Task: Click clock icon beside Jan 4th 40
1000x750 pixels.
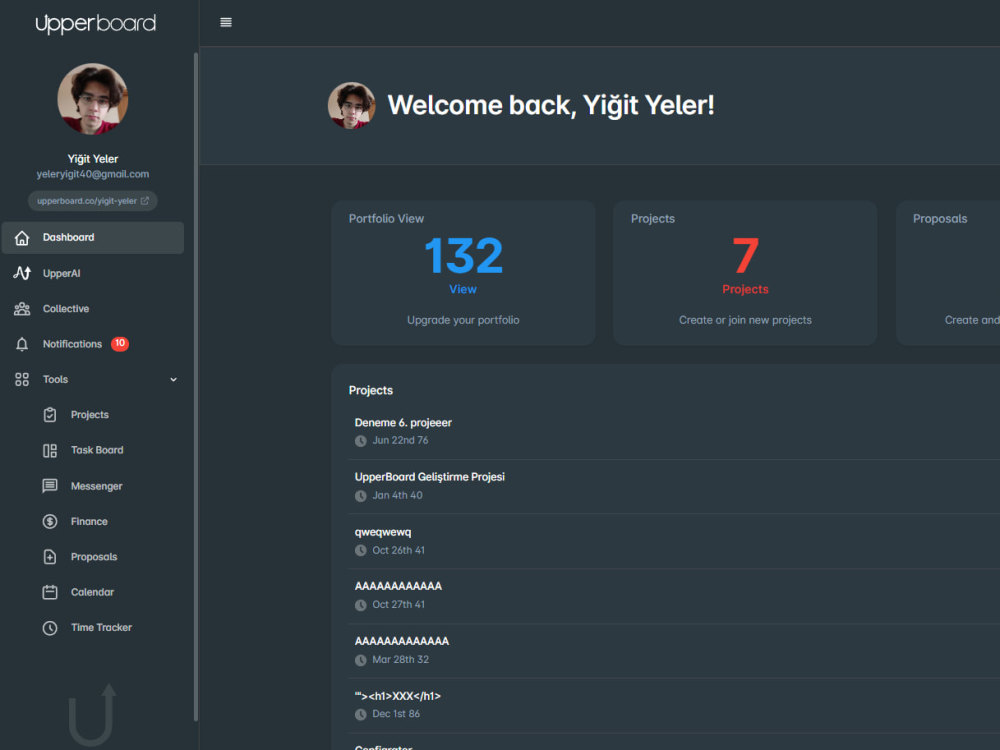Action: (360, 496)
